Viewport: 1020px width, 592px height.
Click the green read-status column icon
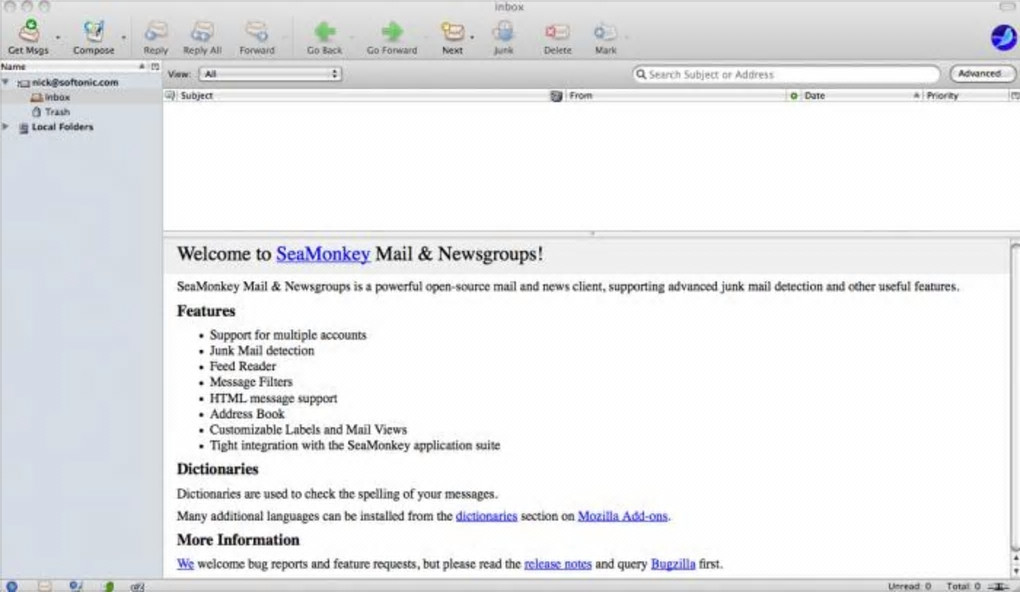(x=793, y=96)
